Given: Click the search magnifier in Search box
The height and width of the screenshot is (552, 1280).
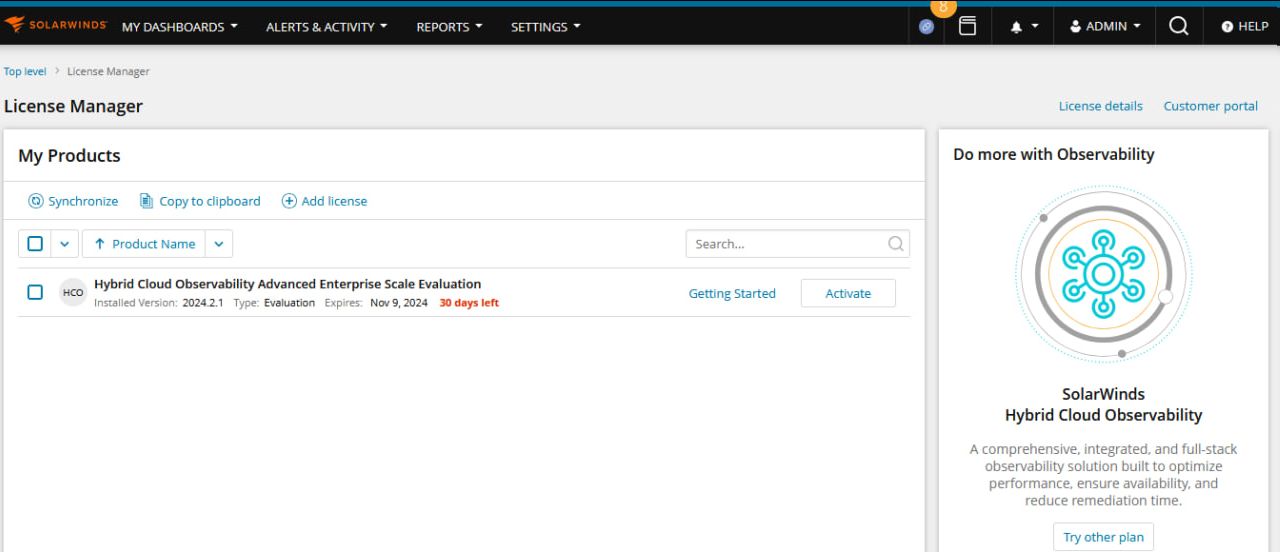Looking at the screenshot, I should point(896,243).
